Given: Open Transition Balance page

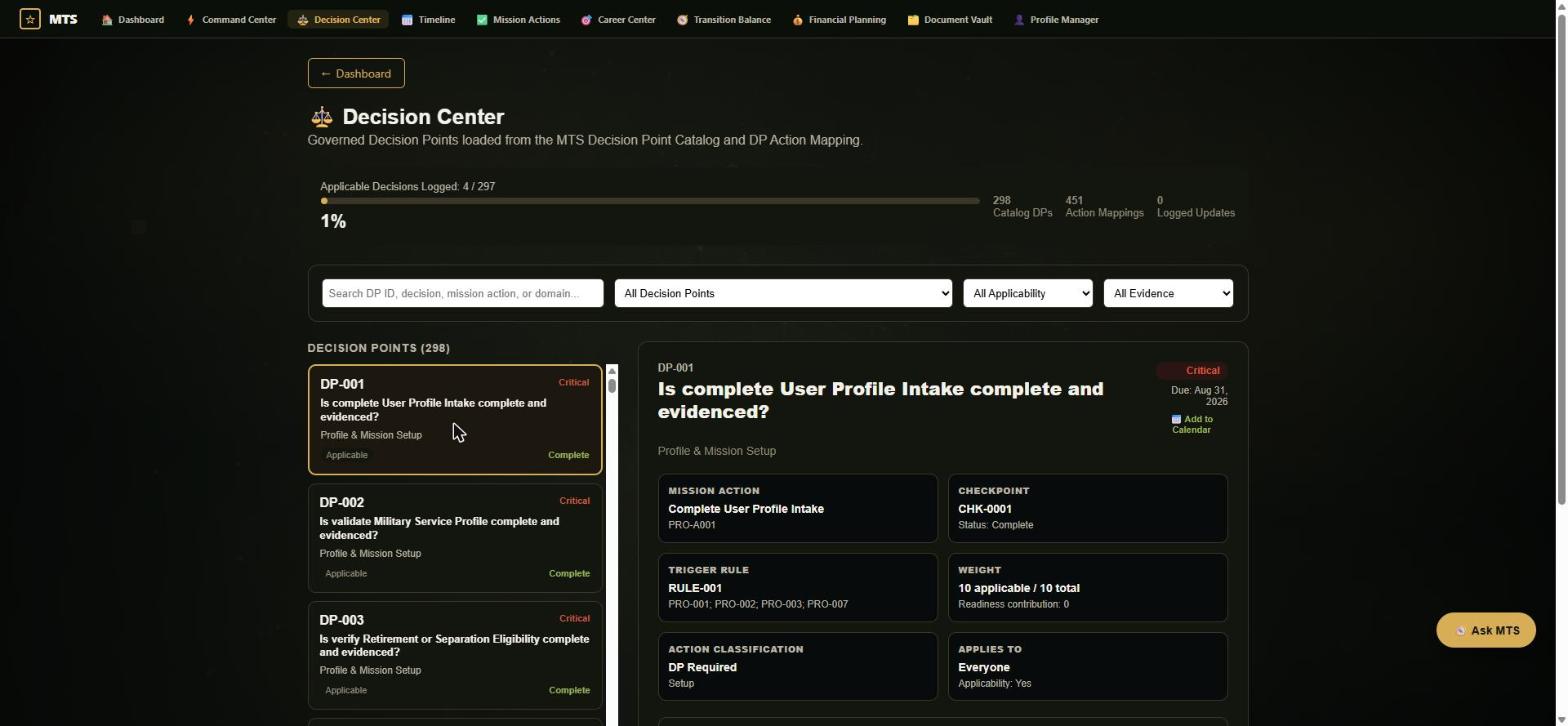Looking at the screenshot, I should [724, 20].
